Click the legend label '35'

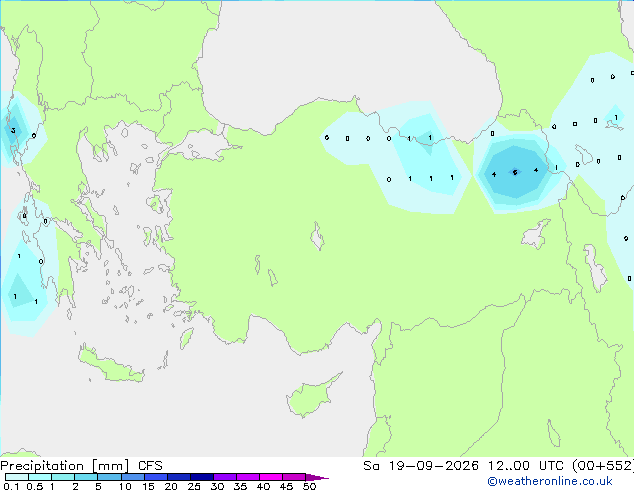pos(240,486)
